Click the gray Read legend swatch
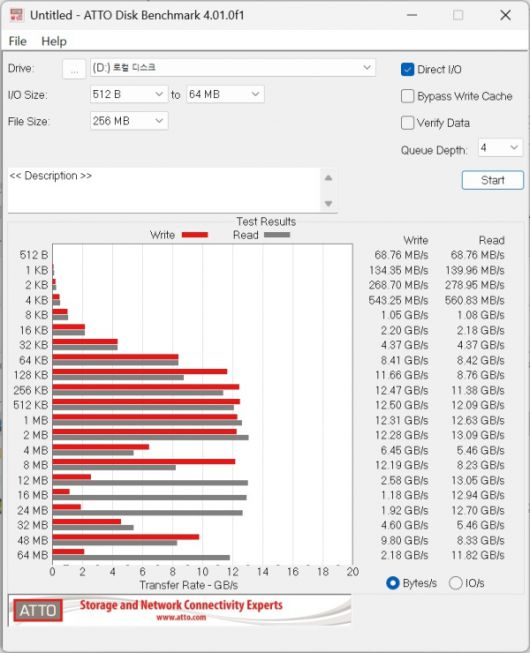 point(277,235)
